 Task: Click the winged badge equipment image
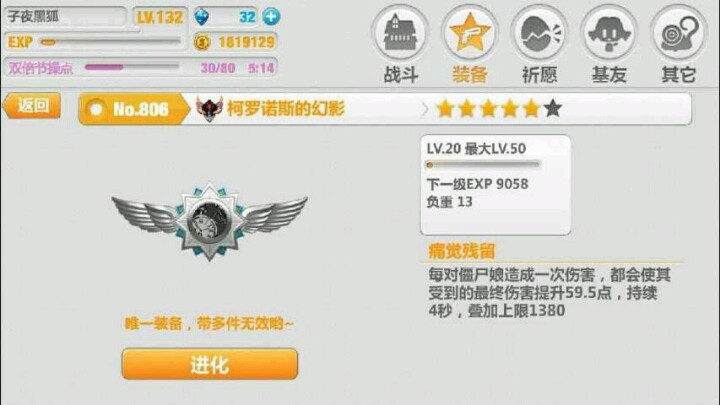(210, 221)
